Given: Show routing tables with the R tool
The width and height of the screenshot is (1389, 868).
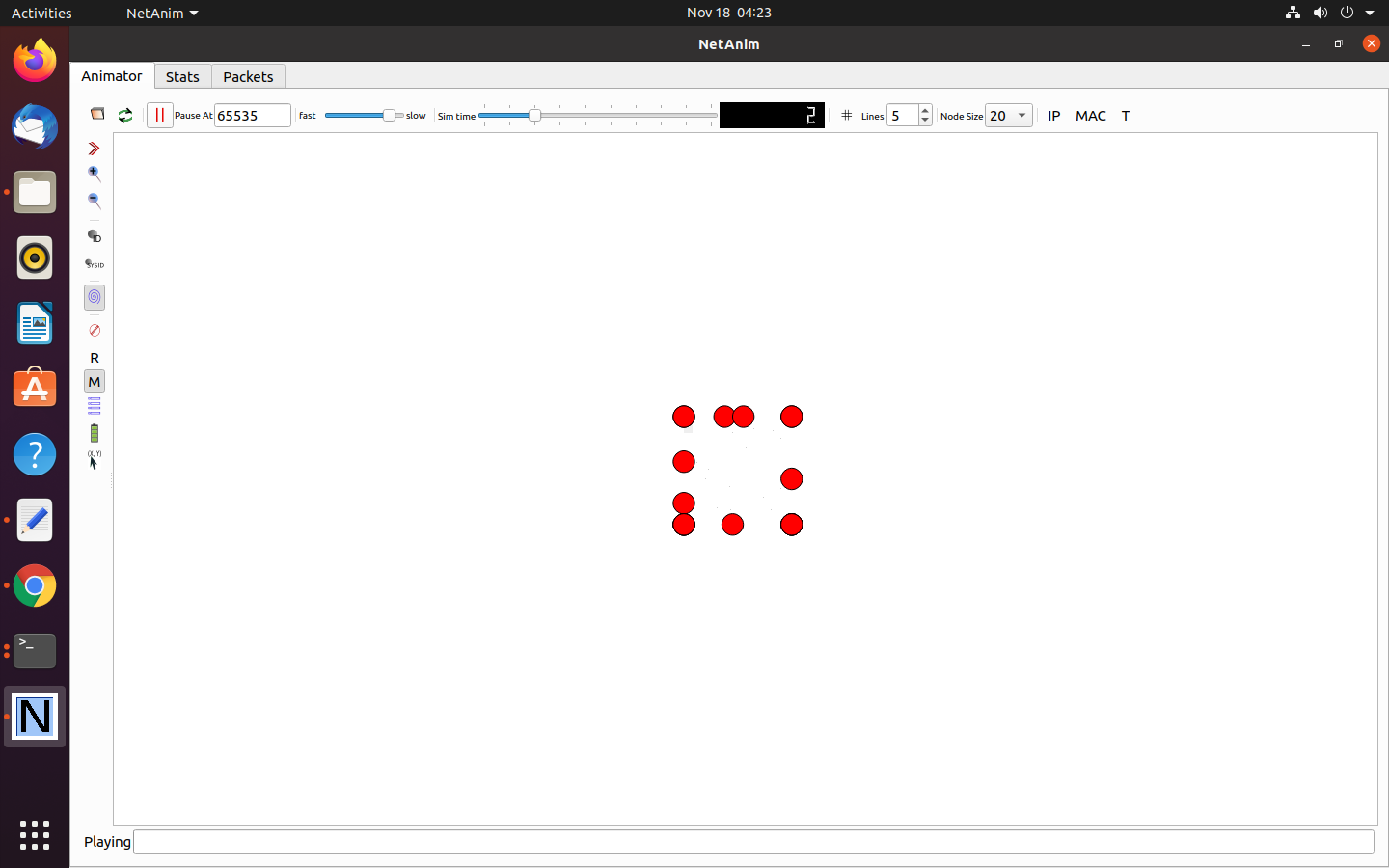Looking at the screenshot, I should [94, 358].
